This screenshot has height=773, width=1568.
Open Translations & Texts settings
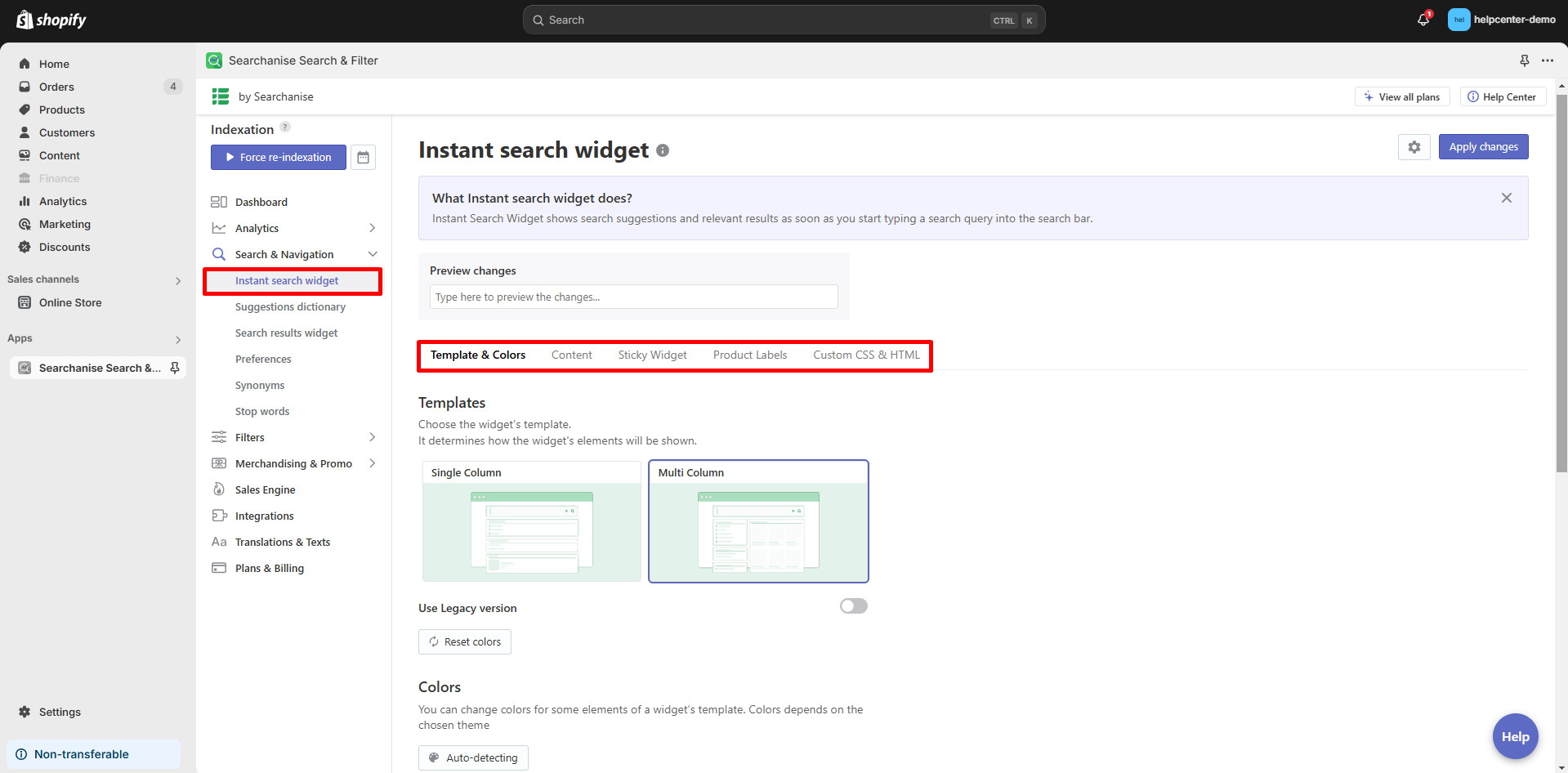(282, 542)
